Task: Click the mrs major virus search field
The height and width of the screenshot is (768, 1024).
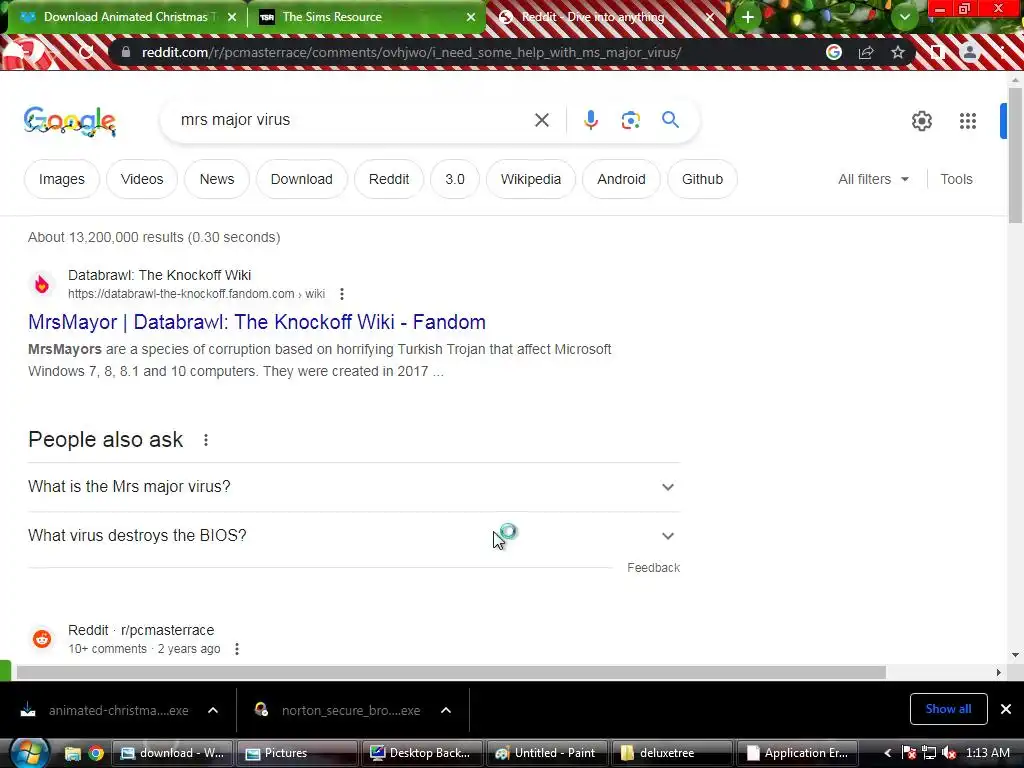Action: [x=353, y=120]
